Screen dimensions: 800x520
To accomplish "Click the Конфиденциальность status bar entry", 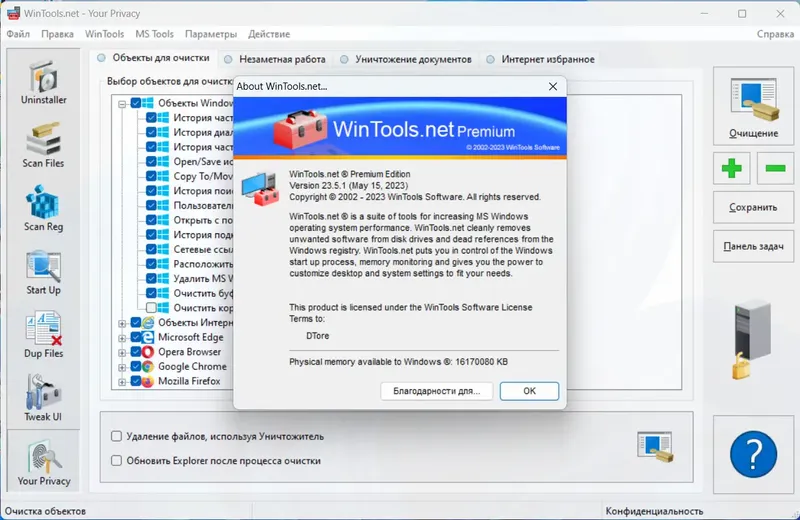I will [654, 511].
